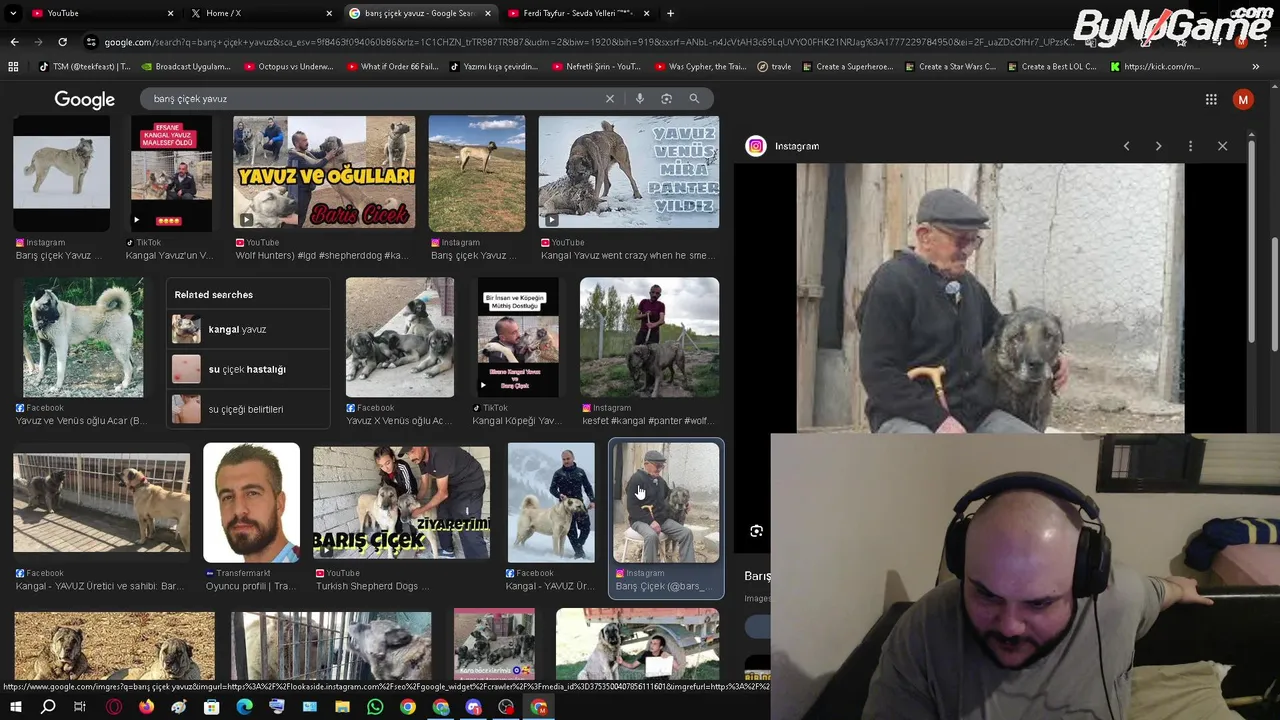The image size is (1280, 720).
Task: Open the YAVUZ VENÜS MİRA PANTER thumbnail
Action: tap(628, 173)
